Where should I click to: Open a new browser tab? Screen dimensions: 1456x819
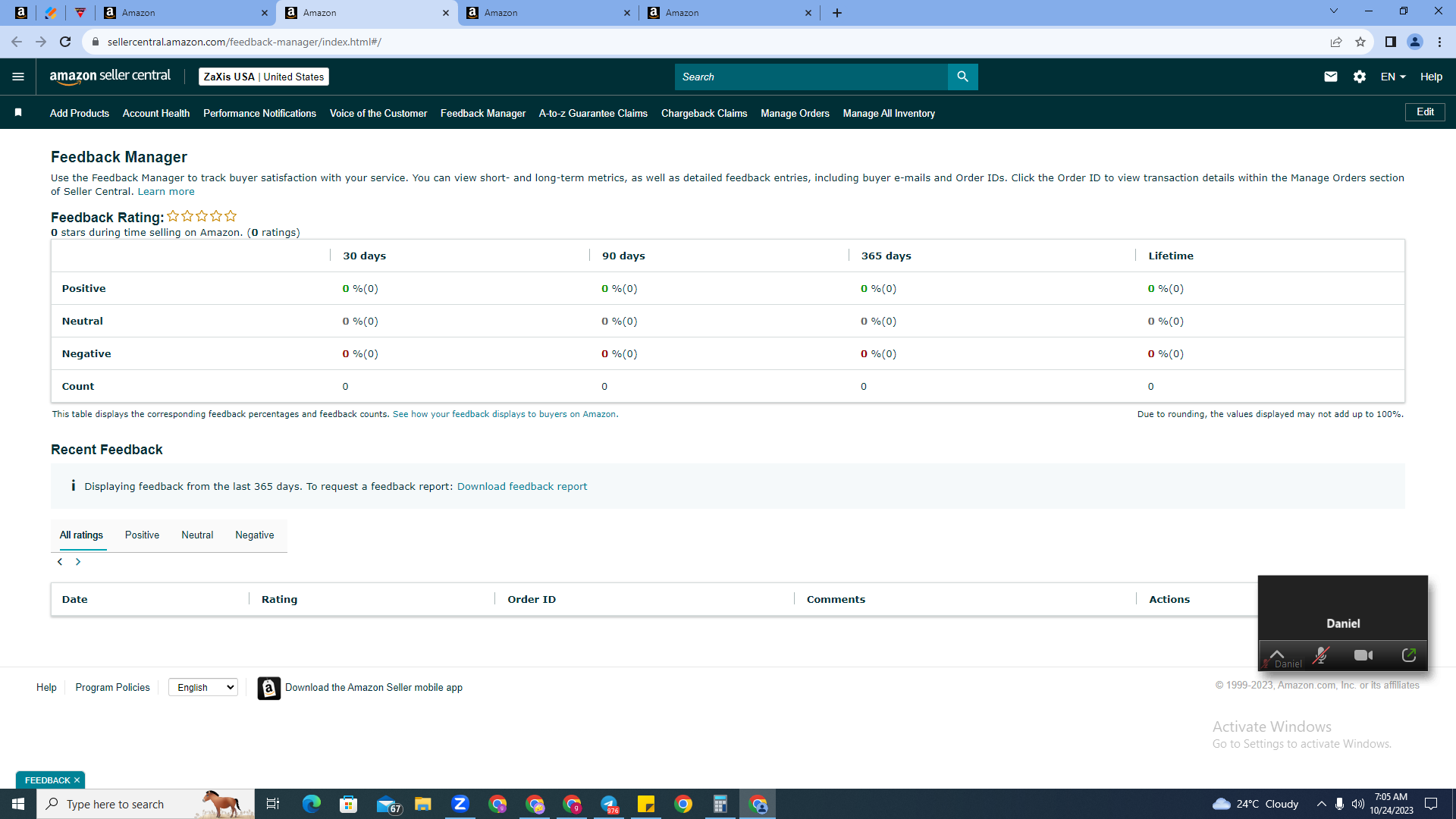(x=837, y=13)
